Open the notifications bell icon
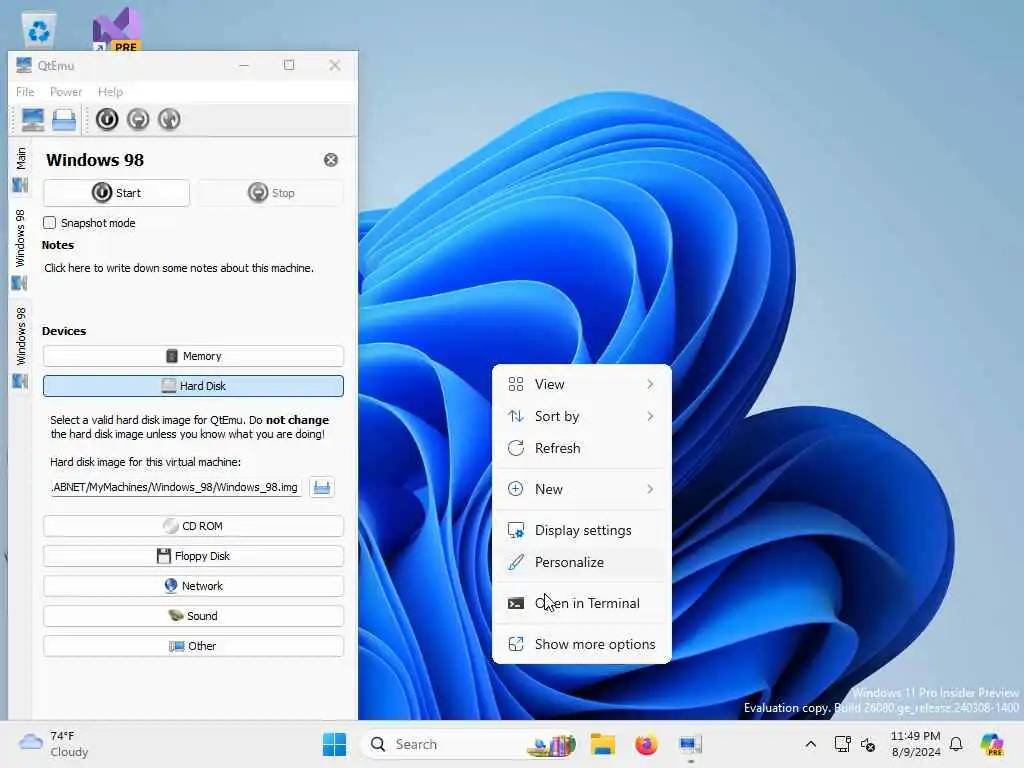1024x768 pixels. pyautogui.click(x=957, y=745)
